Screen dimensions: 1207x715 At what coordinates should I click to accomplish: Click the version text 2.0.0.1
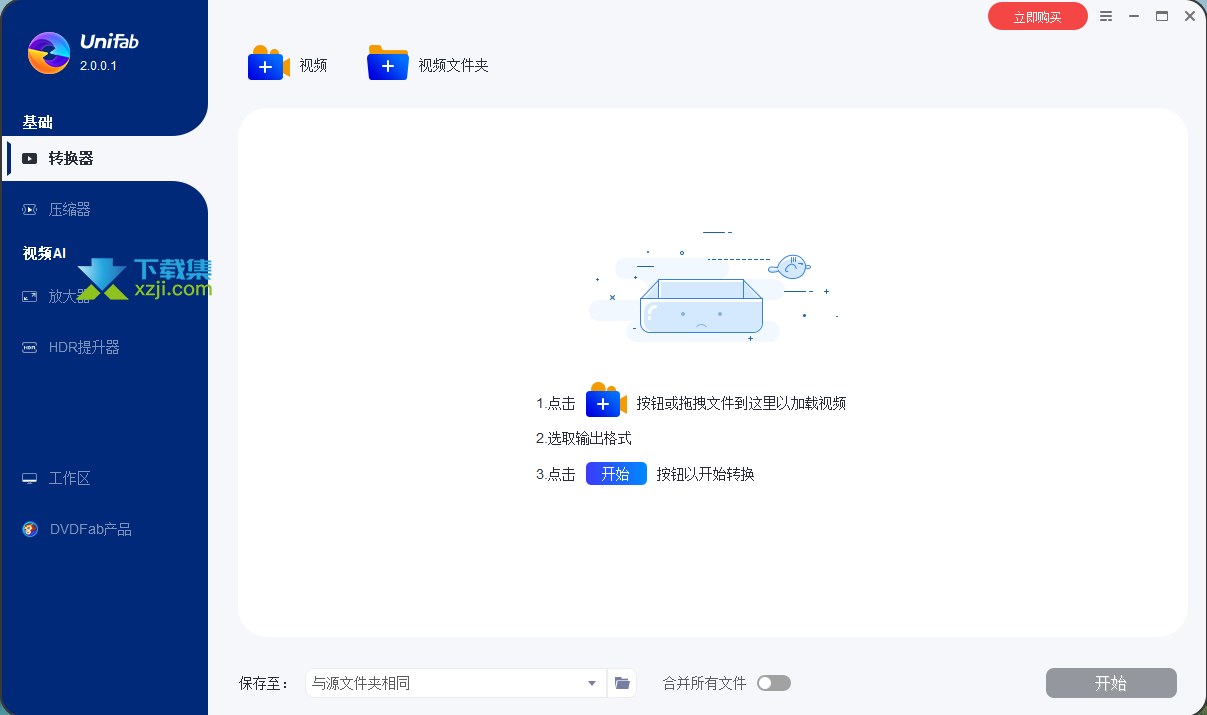click(98, 66)
